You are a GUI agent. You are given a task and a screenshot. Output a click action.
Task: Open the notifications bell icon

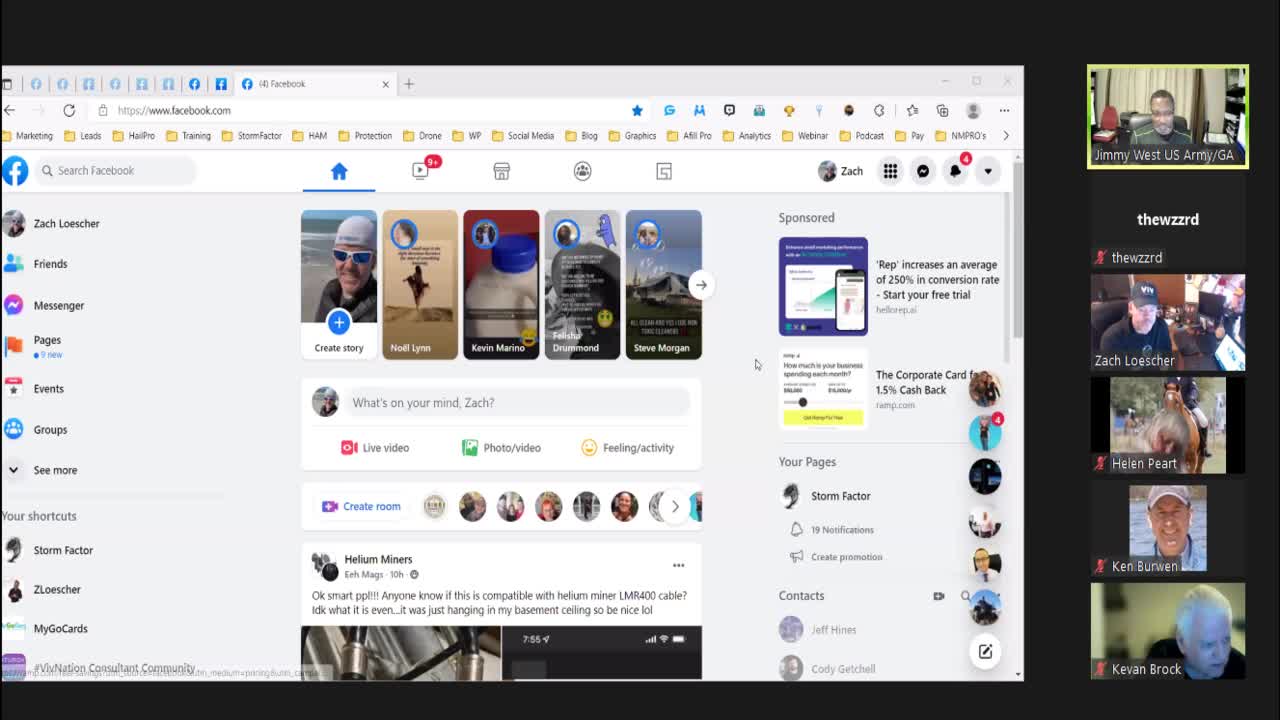tap(955, 171)
